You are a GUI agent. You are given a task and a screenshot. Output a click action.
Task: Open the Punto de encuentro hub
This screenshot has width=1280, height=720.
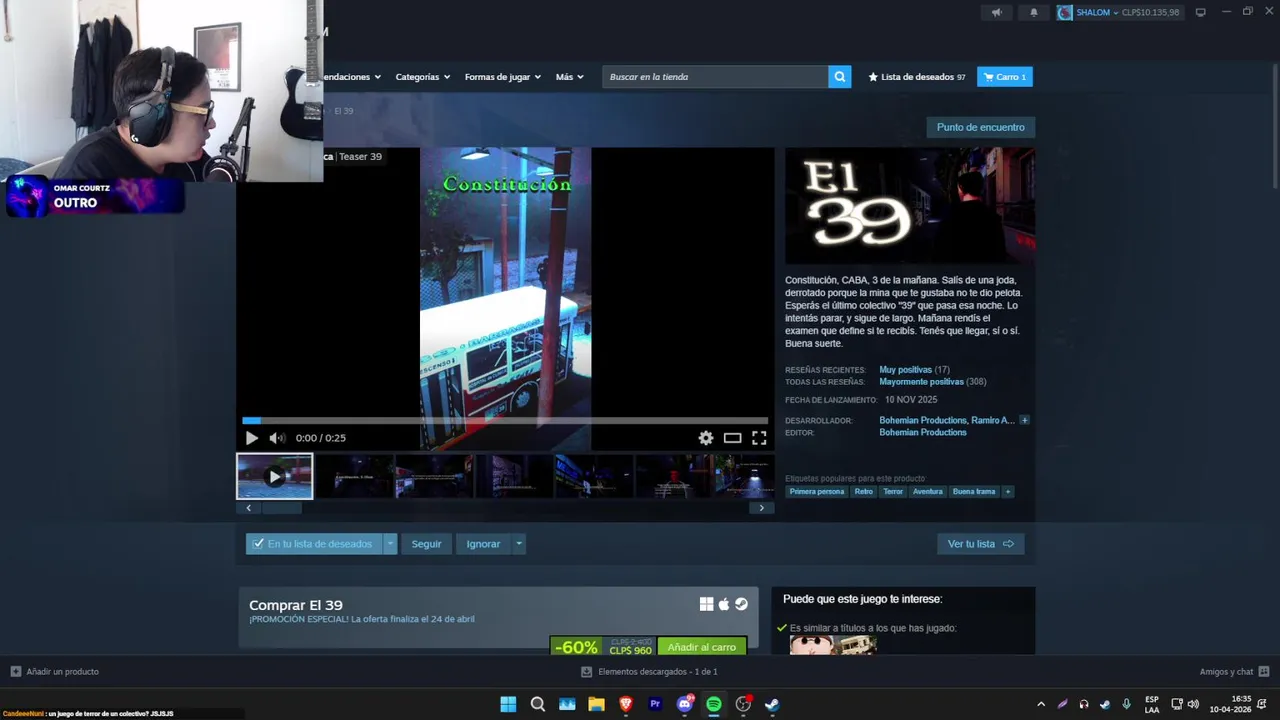[x=980, y=127]
